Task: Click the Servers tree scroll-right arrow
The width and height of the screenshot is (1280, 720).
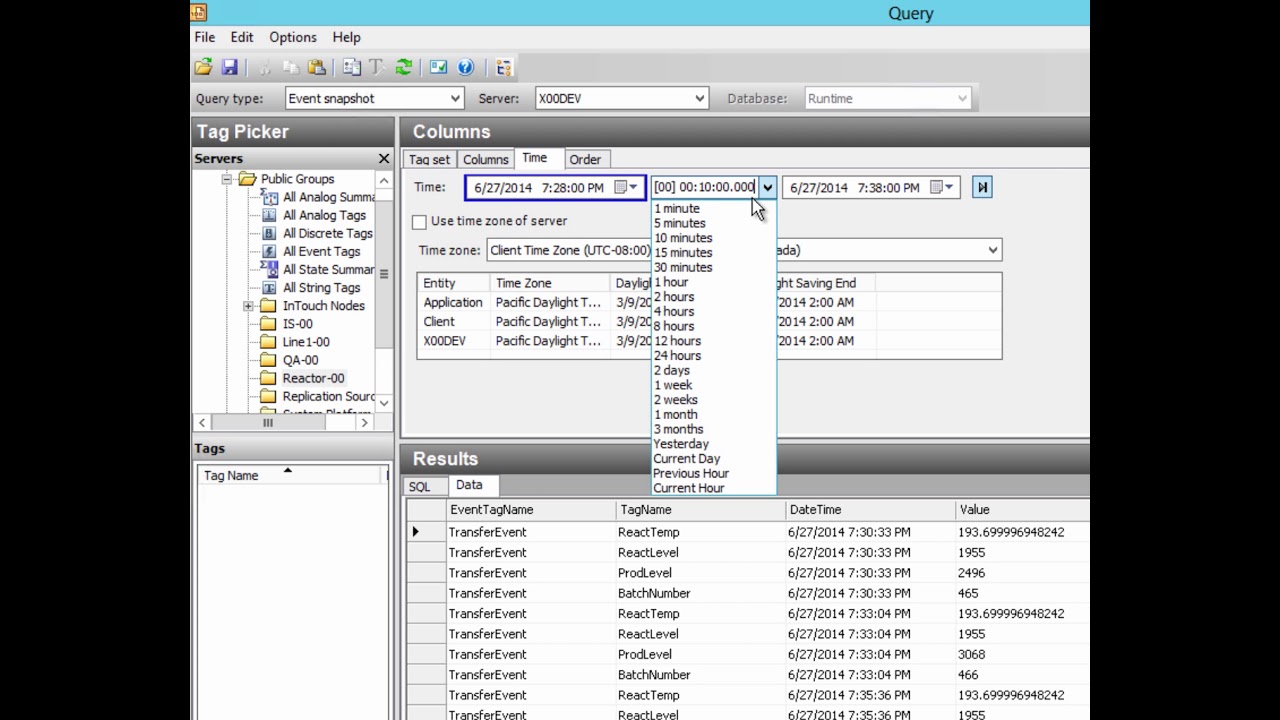Action: point(364,423)
